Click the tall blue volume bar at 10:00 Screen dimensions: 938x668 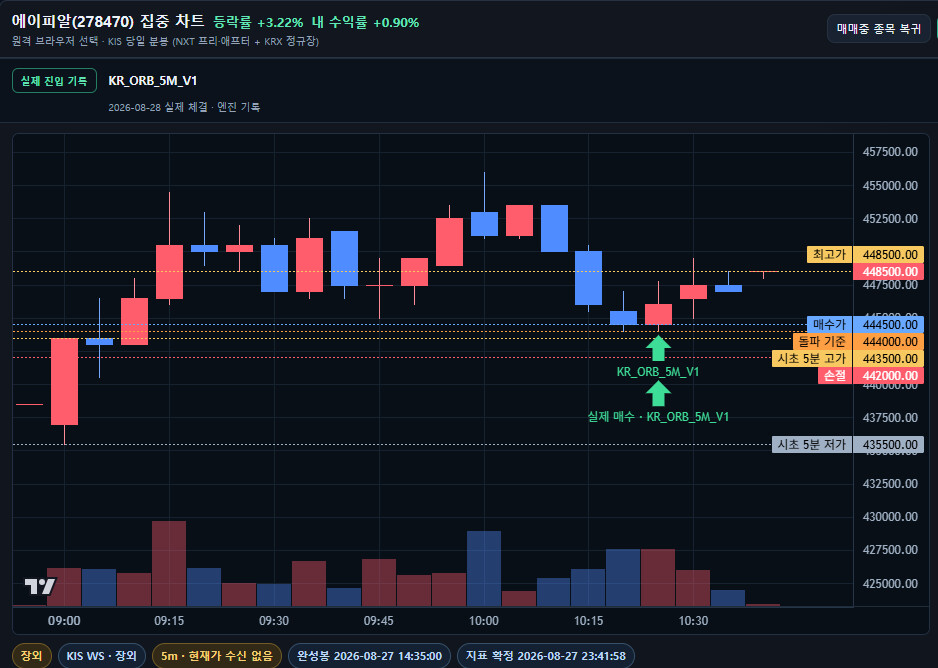484,569
